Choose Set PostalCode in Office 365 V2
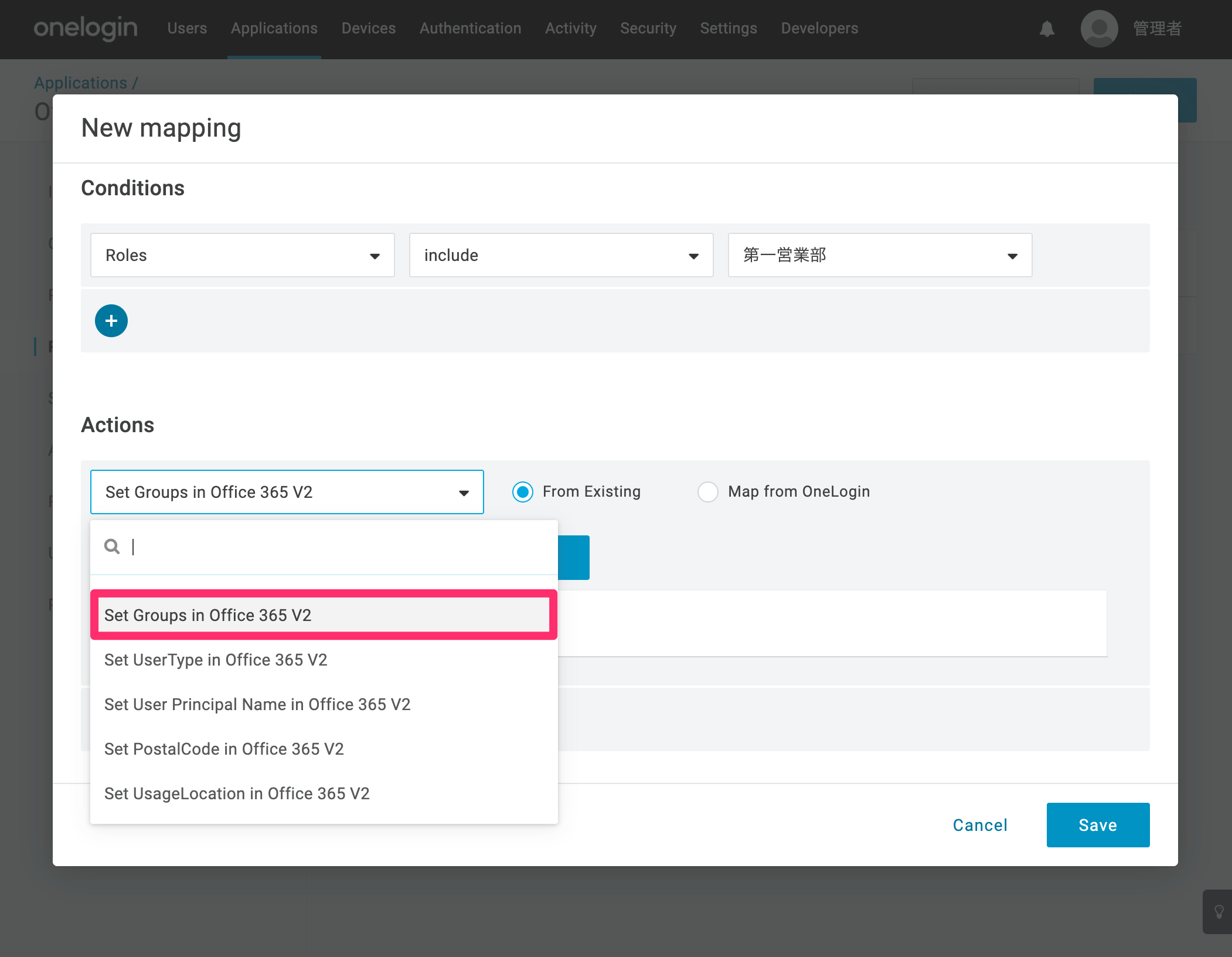1232x957 pixels. [324, 749]
